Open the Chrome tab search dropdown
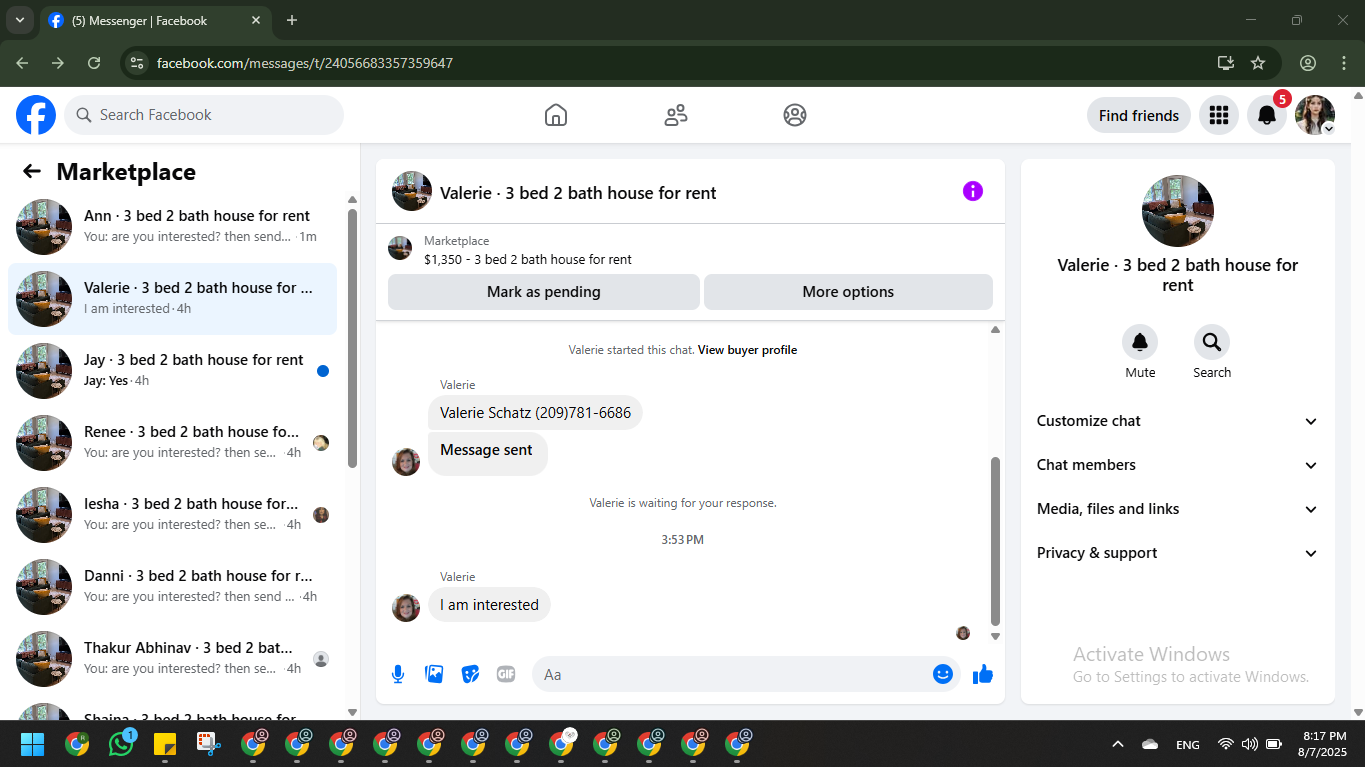 point(19,20)
